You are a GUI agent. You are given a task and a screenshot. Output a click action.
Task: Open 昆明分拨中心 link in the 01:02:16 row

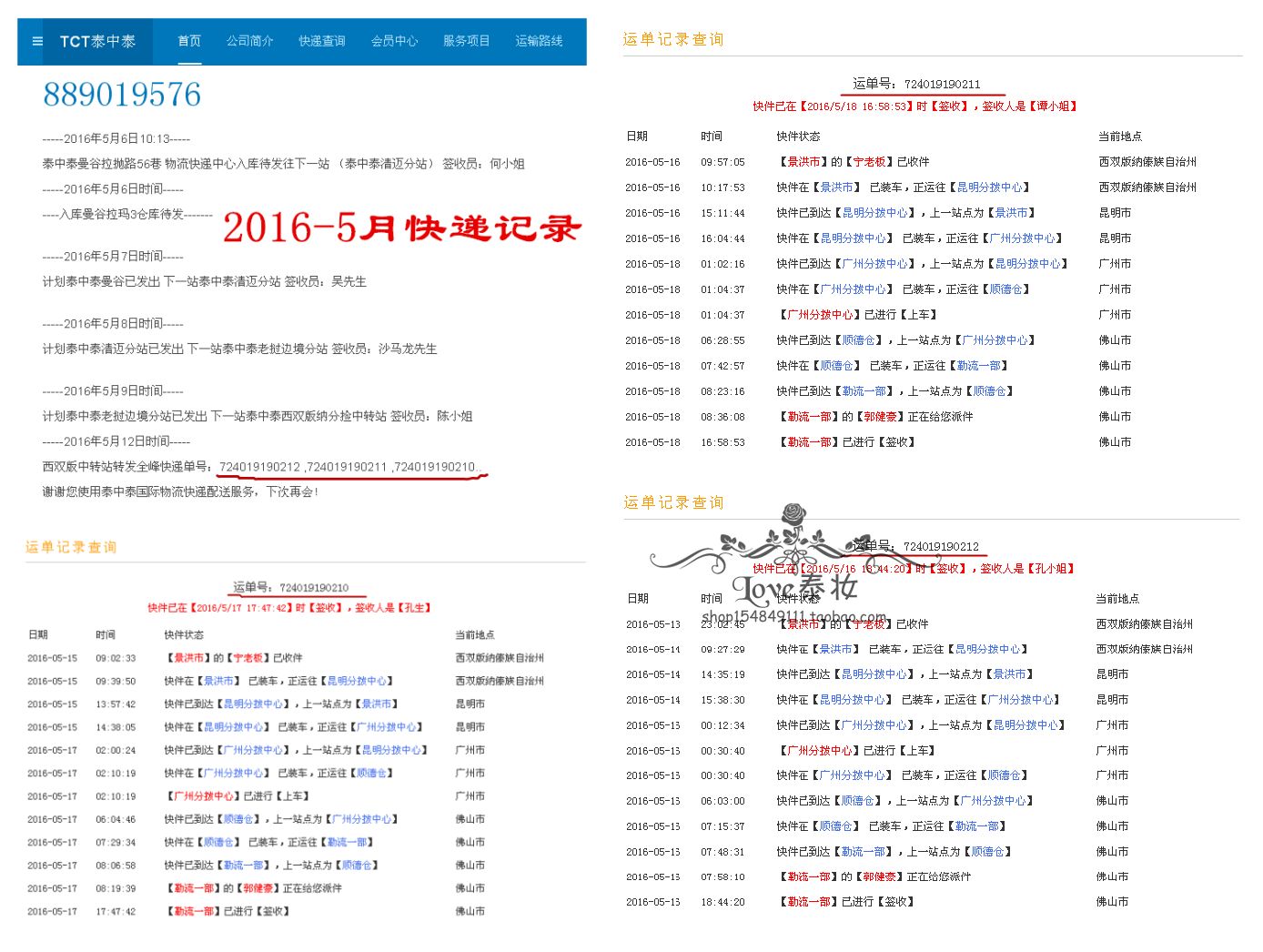[1028, 264]
